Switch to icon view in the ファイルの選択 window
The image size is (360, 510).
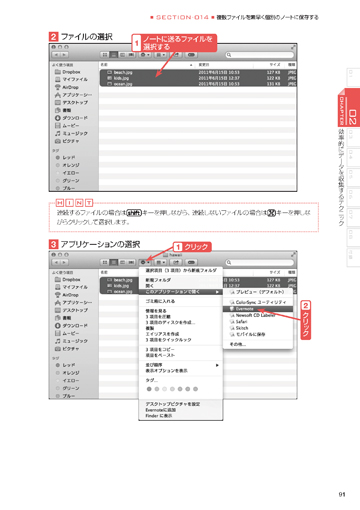click(105, 55)
